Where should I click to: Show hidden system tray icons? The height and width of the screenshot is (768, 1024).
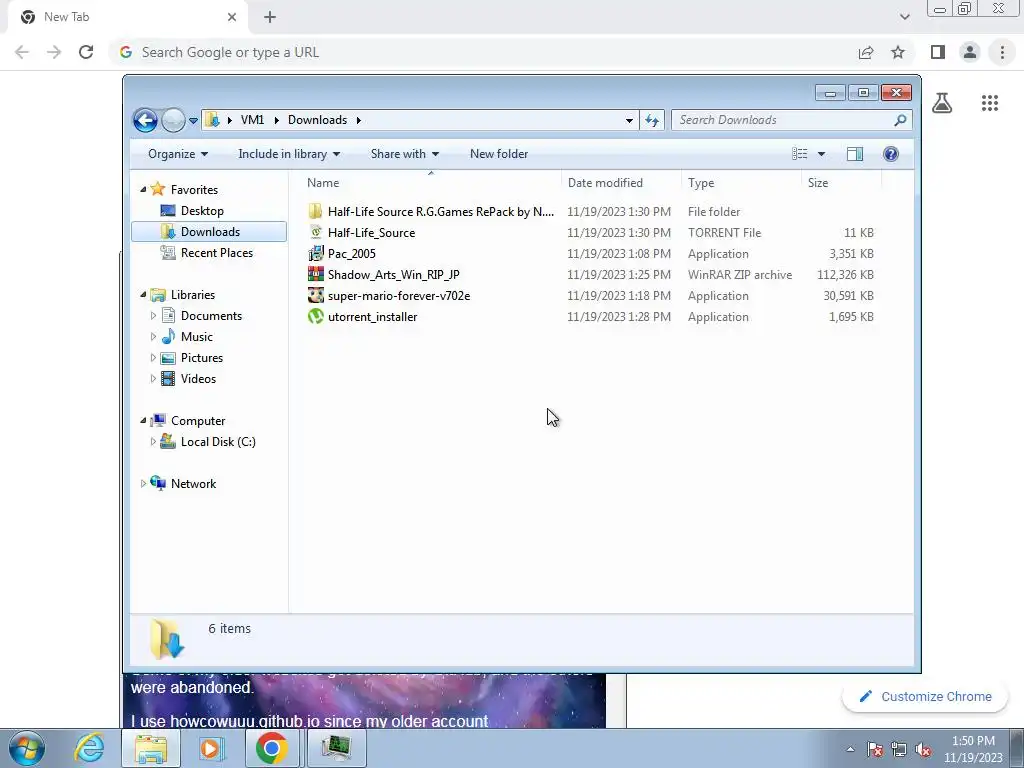tap(850, 749)
